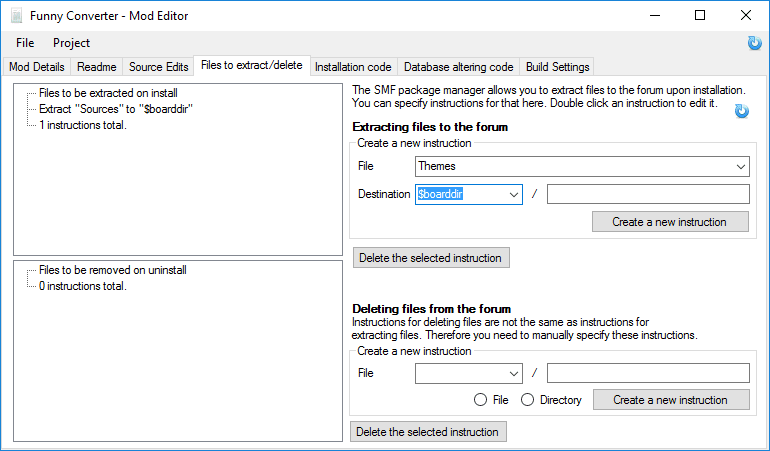This screenshot has height=451, width=770.
Task: Select the File radio button
Action: pyautogui.click(x=482, y=400)
